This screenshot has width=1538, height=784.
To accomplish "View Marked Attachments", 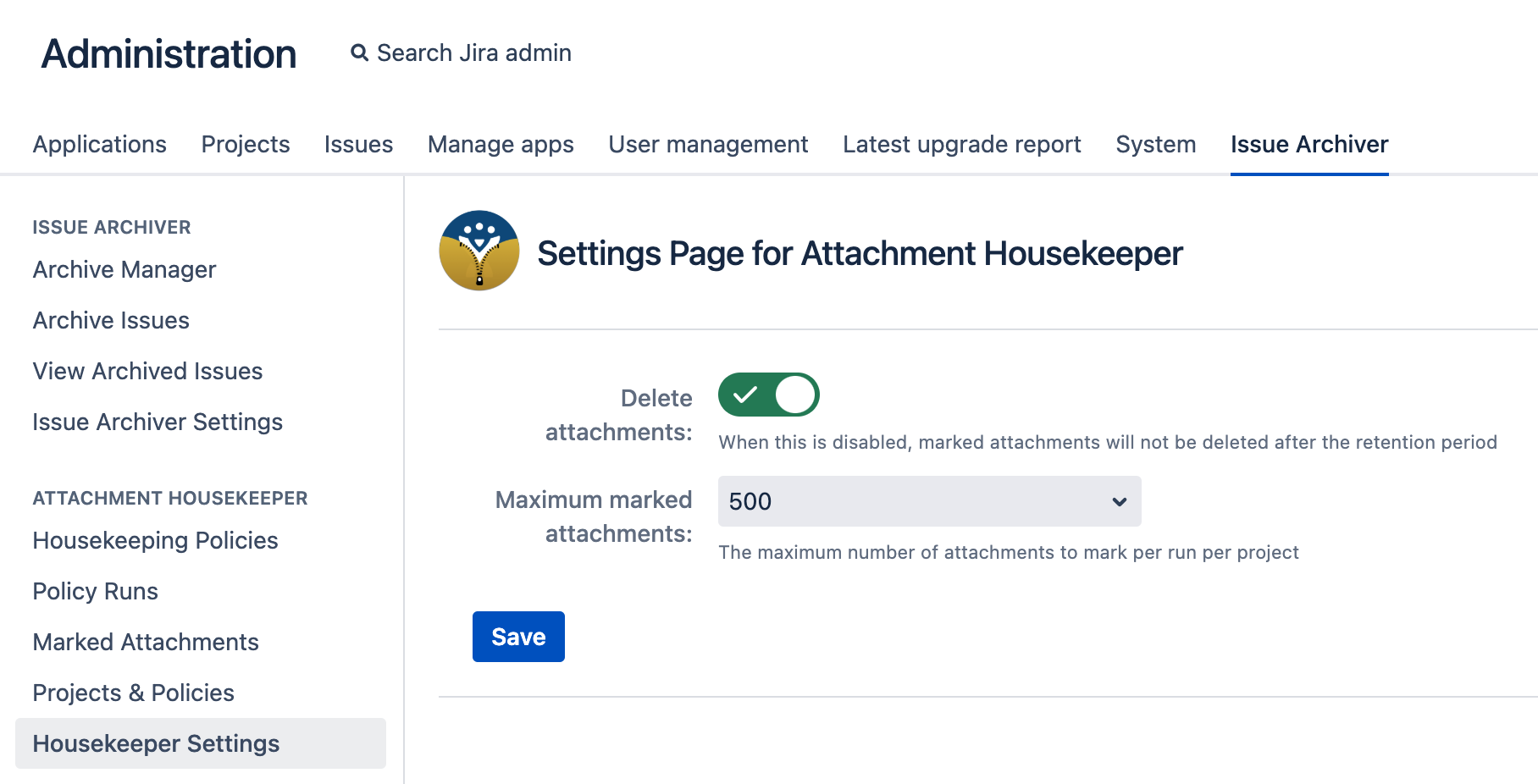I will [146, 642].
